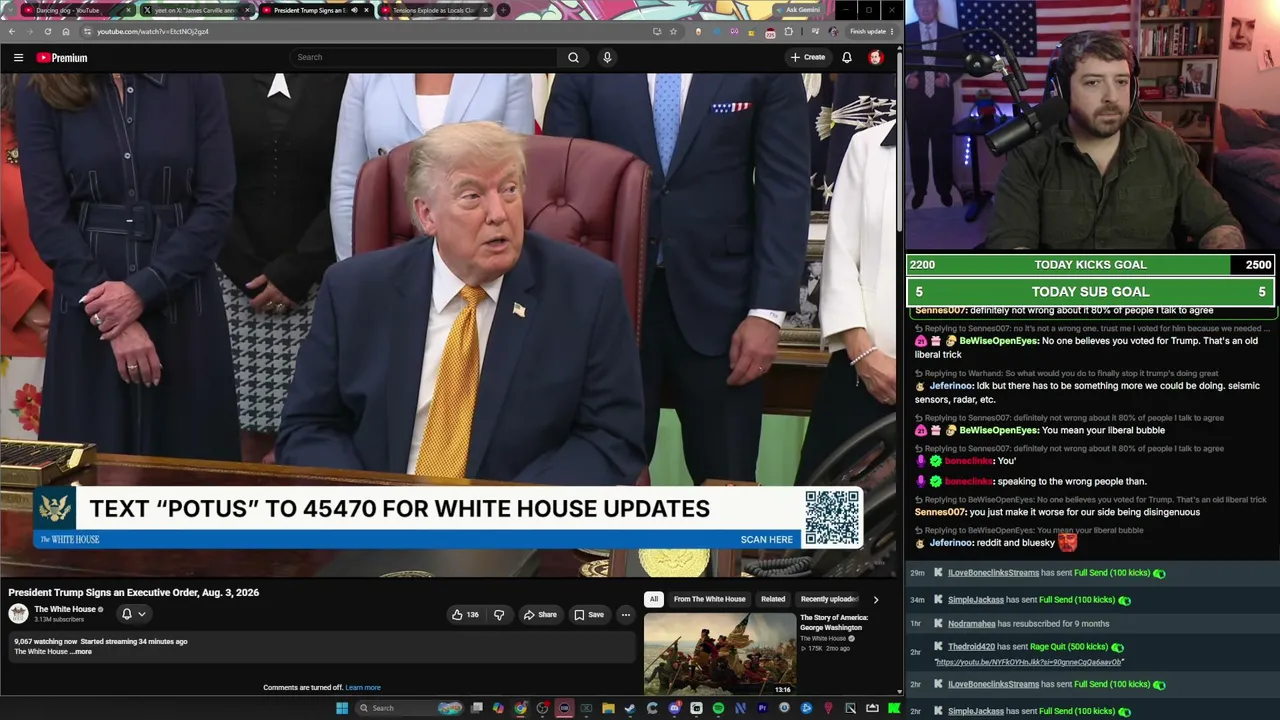Open the YouTube hamburger guide menu
Viewport: 1280px width, 720px height.
click(18, 58)
